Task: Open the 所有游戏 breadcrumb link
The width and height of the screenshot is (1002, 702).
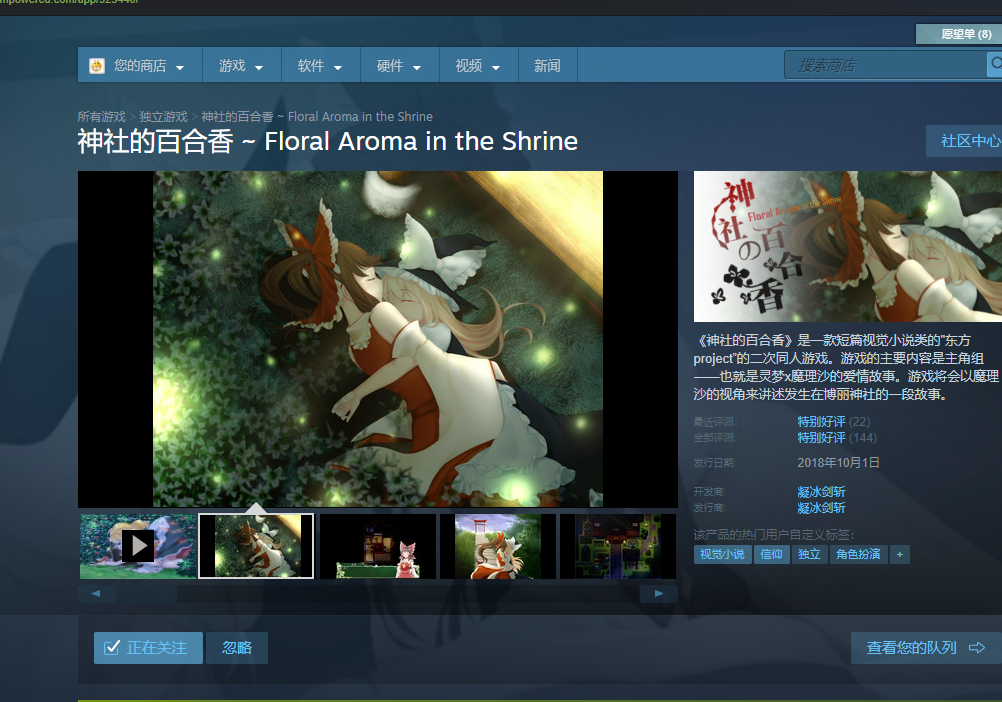Action: [102, 117]
